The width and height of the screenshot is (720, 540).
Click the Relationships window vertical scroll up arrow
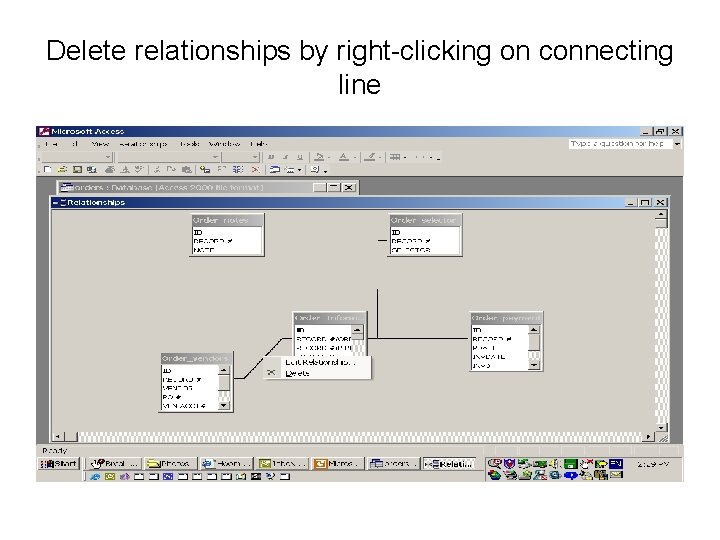[661, 214]
